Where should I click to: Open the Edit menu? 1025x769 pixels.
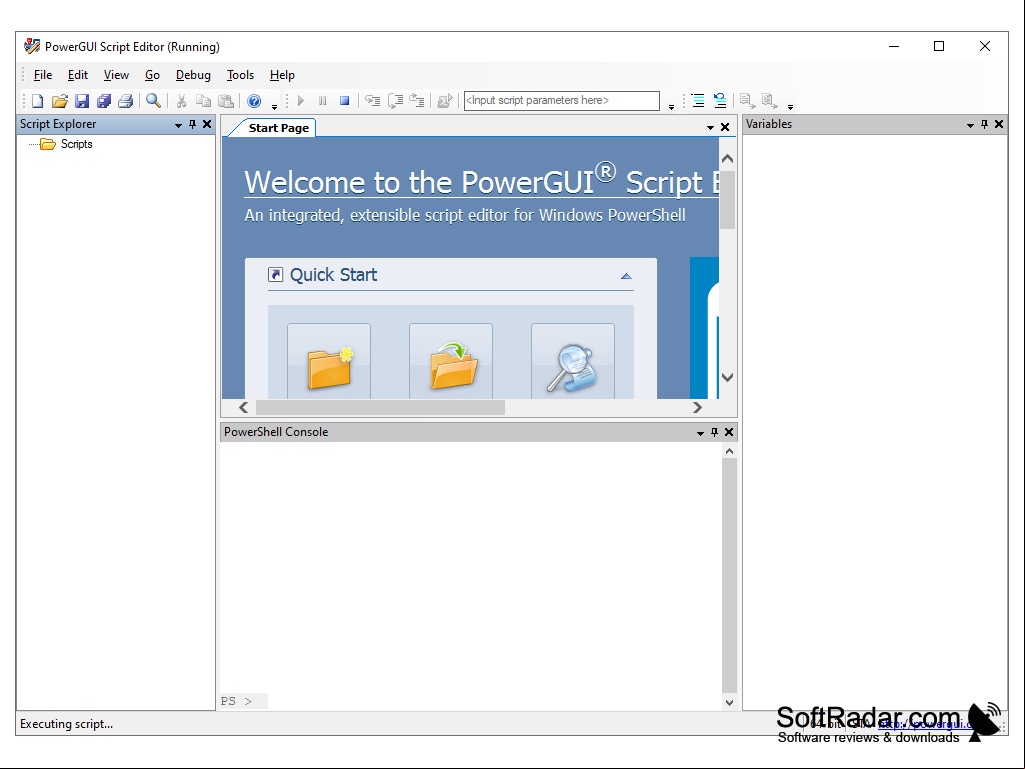pos(78,75)
